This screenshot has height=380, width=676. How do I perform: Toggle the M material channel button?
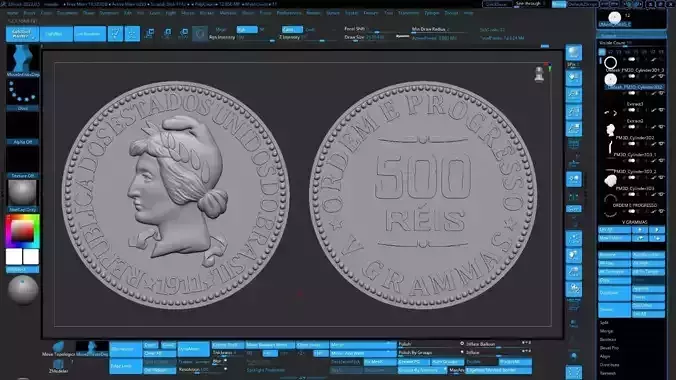[262, 29]
